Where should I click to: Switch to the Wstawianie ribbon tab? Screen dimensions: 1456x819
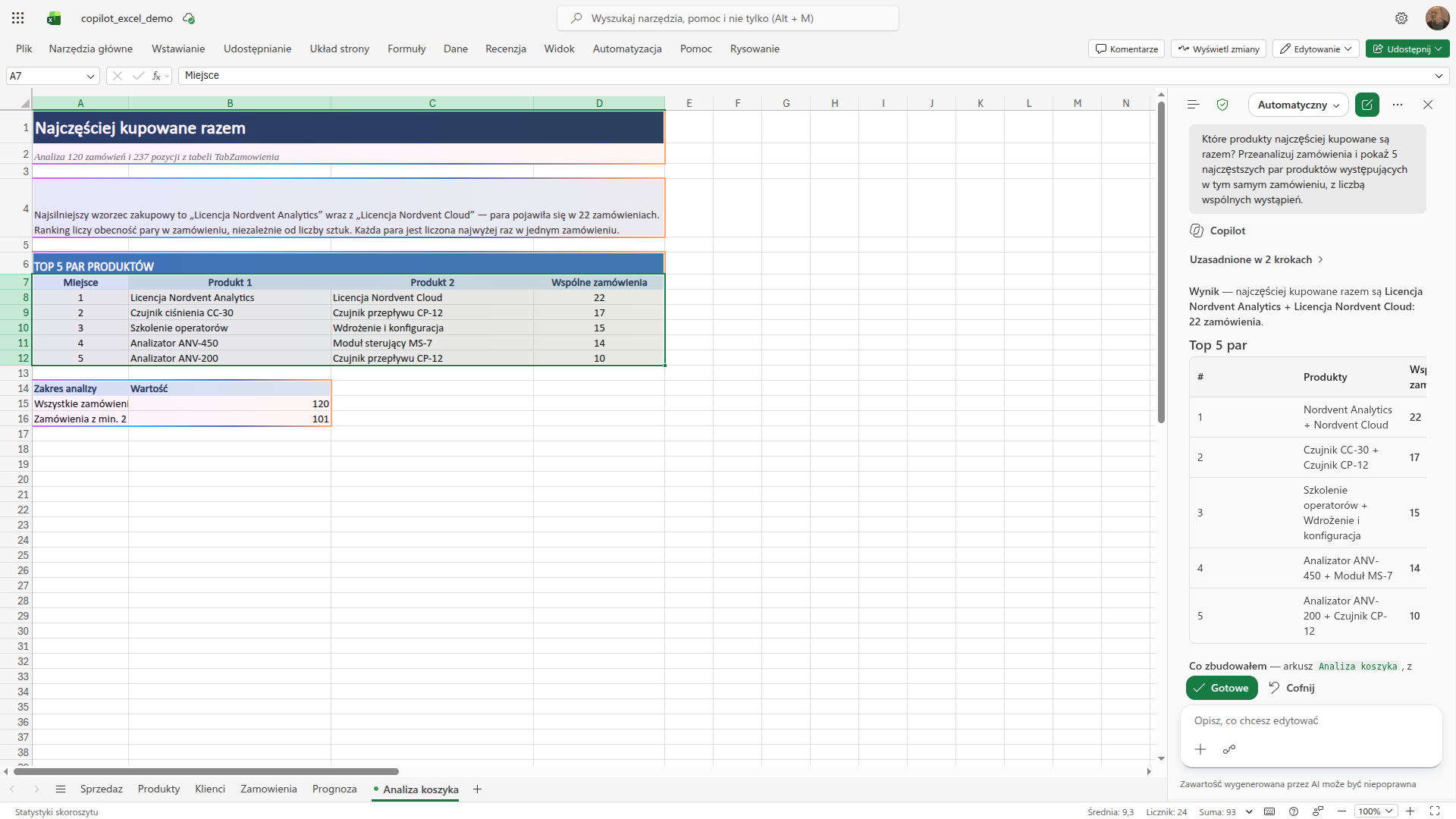(178, 49)
